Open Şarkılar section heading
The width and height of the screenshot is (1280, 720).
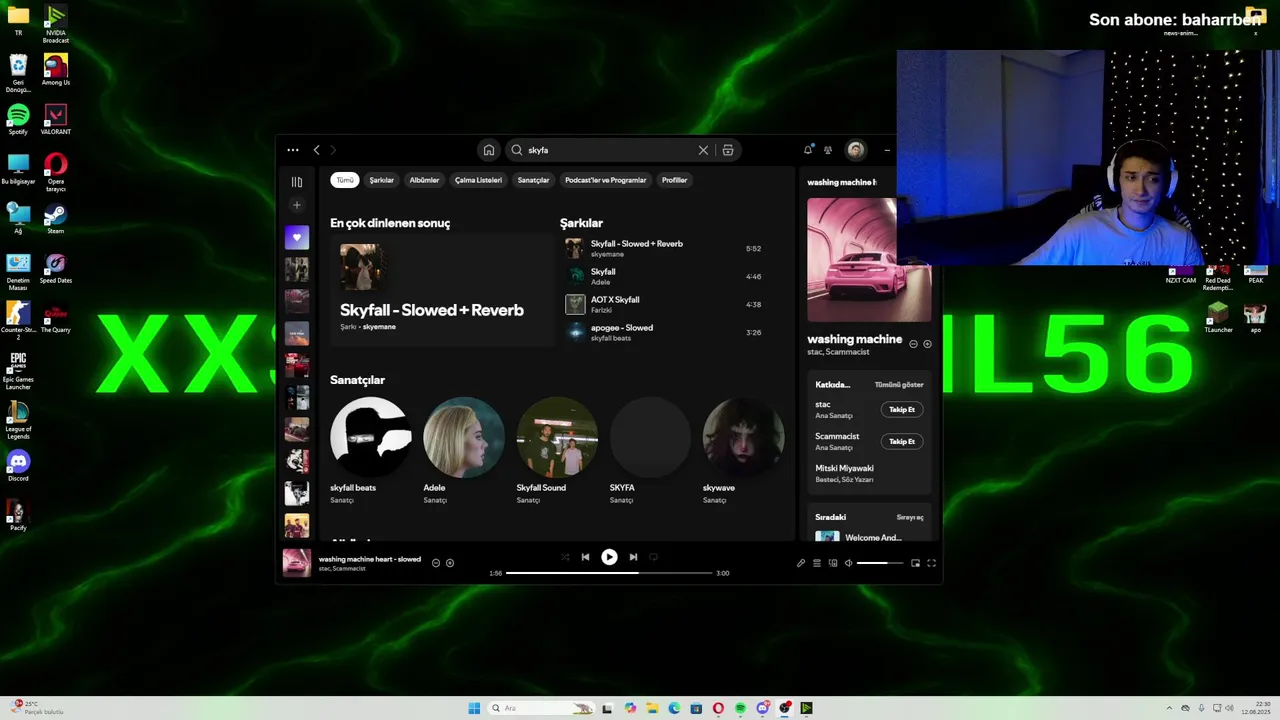[x=581, y=223]
